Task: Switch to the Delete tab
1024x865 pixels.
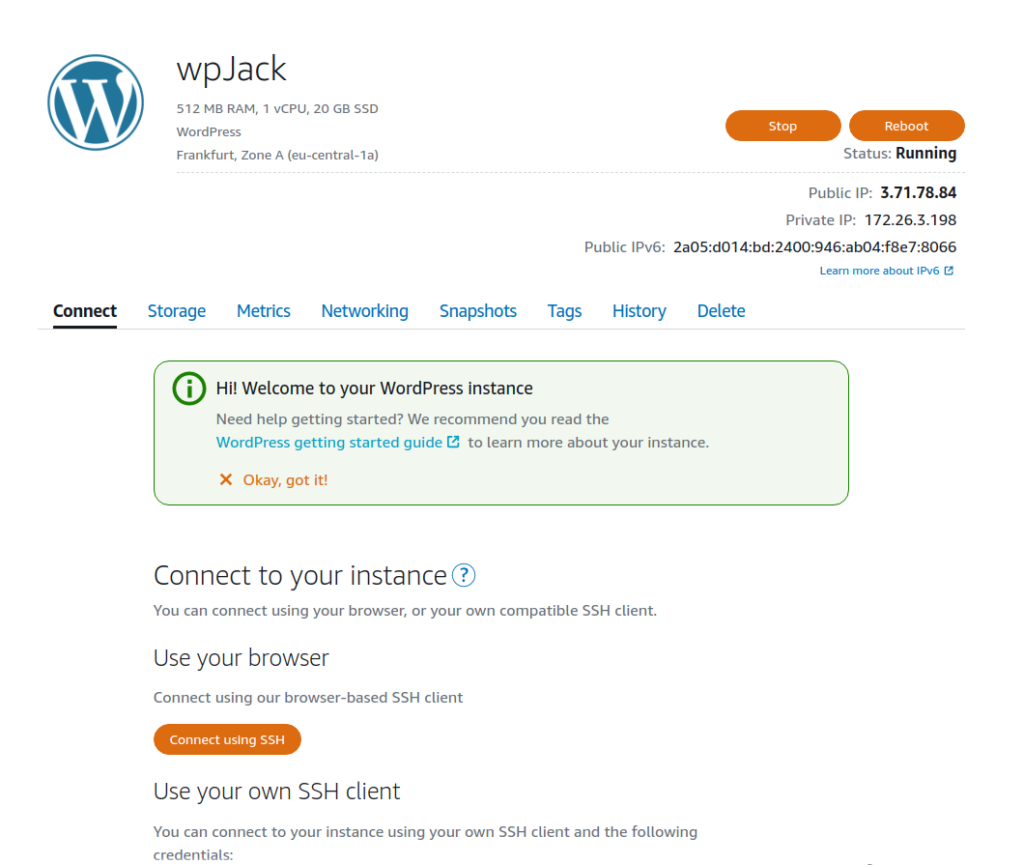Action: [x=721, y=311]
